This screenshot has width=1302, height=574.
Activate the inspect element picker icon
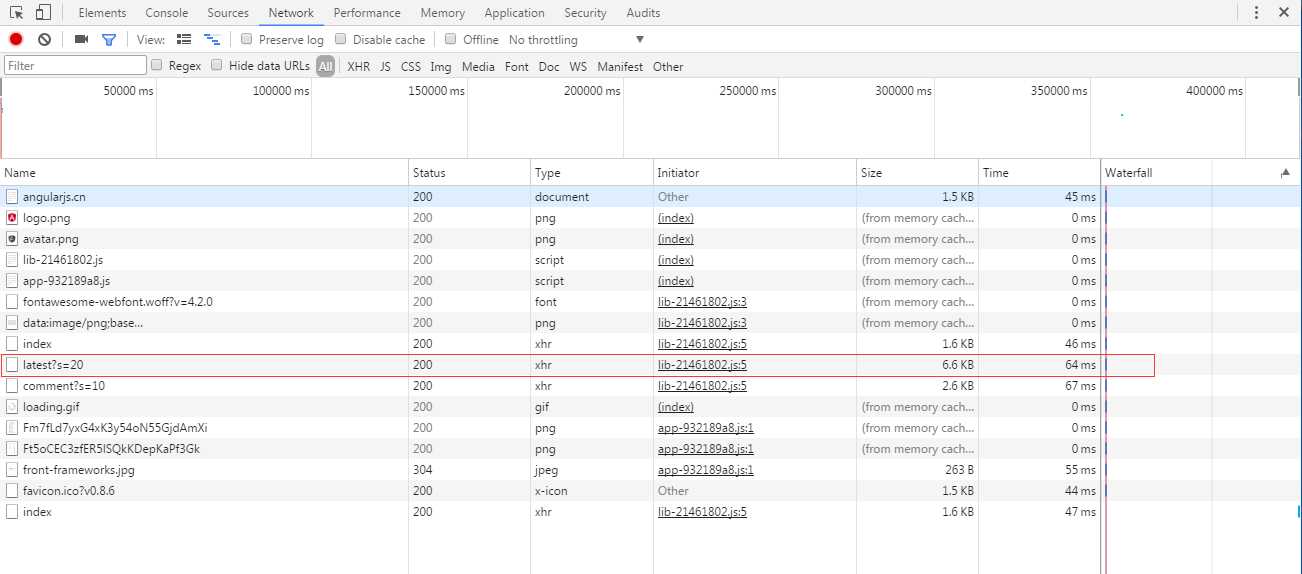click(x=17, y=13)
